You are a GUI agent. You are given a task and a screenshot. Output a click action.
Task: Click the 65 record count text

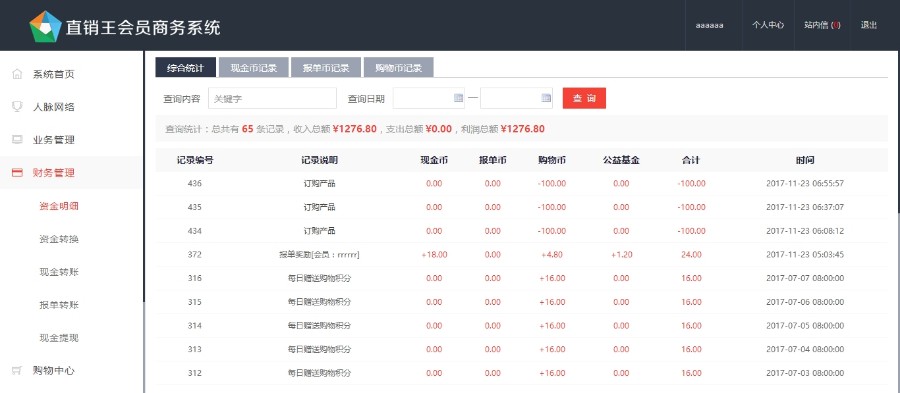[x=247, y=129]
